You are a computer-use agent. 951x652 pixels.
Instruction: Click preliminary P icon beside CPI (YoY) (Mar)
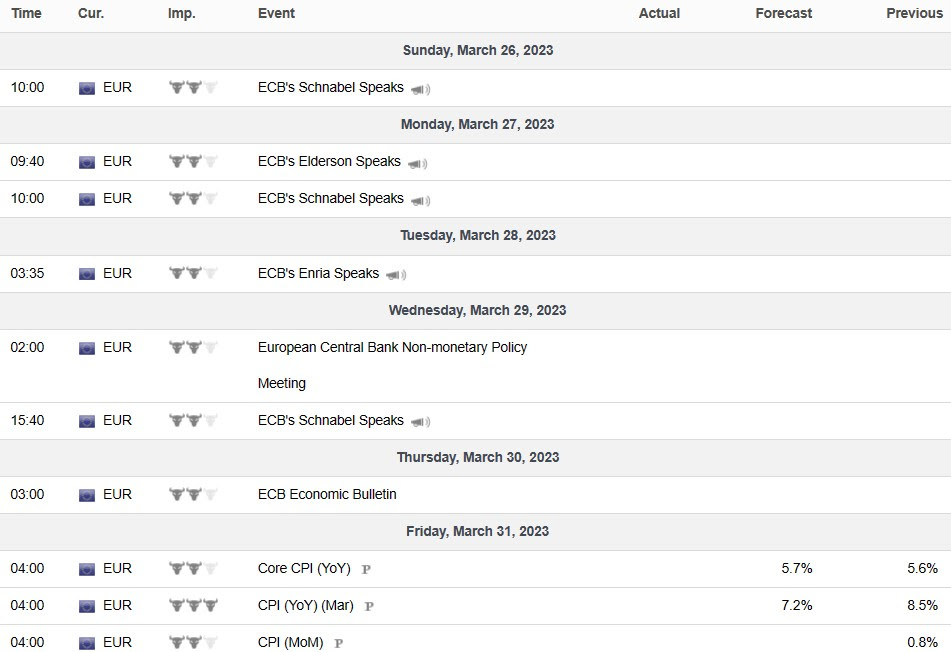tap(369, 606)
